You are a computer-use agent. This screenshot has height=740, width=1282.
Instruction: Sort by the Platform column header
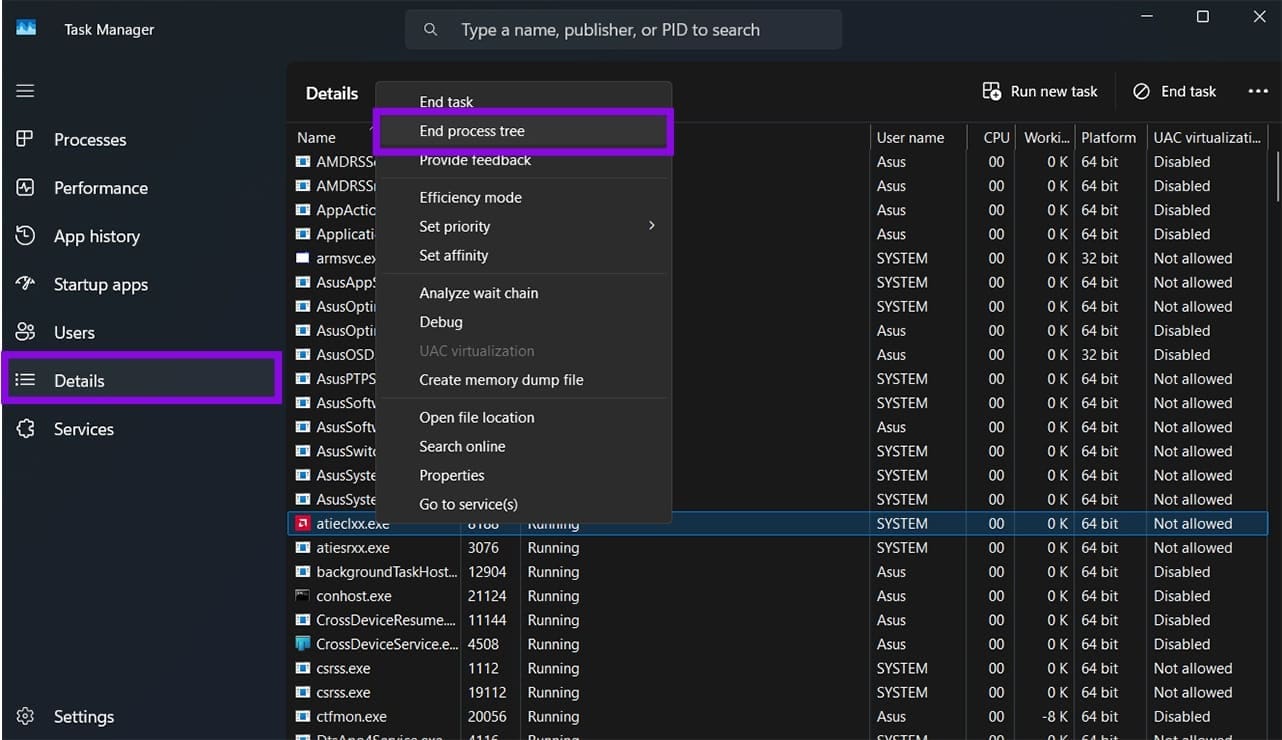1108,137
